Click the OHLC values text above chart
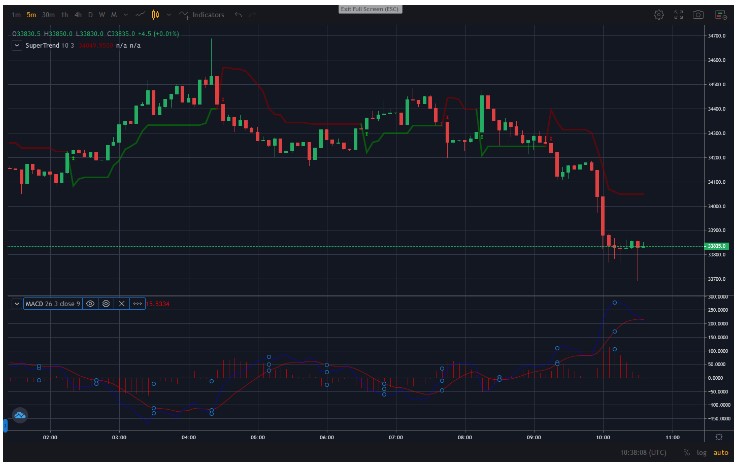 [x=96, y=34]
